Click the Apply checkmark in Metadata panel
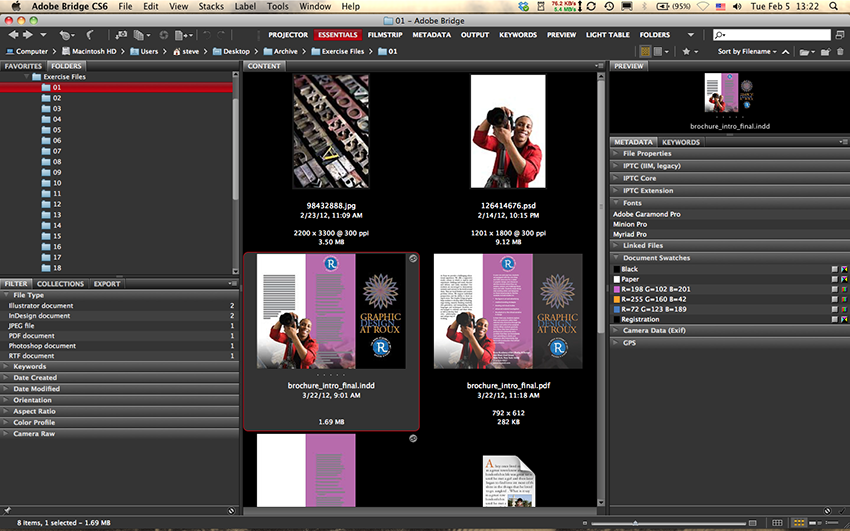 842,510
